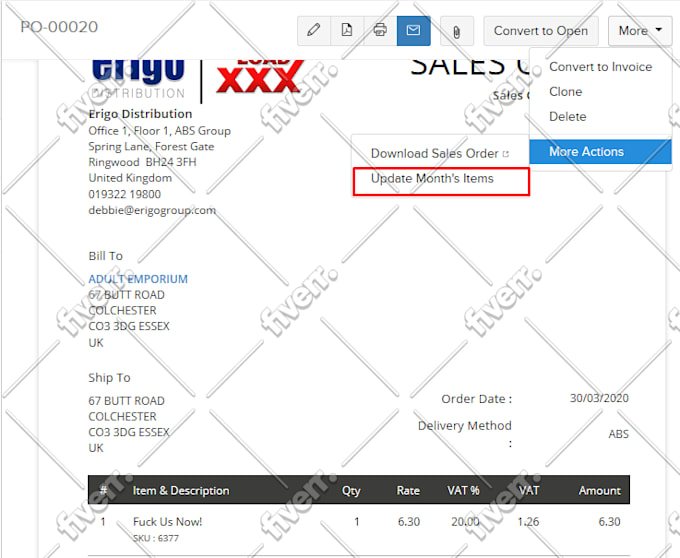680x558 pixels.
Task: Click the Convert to Open button
Action: [541, 31]
